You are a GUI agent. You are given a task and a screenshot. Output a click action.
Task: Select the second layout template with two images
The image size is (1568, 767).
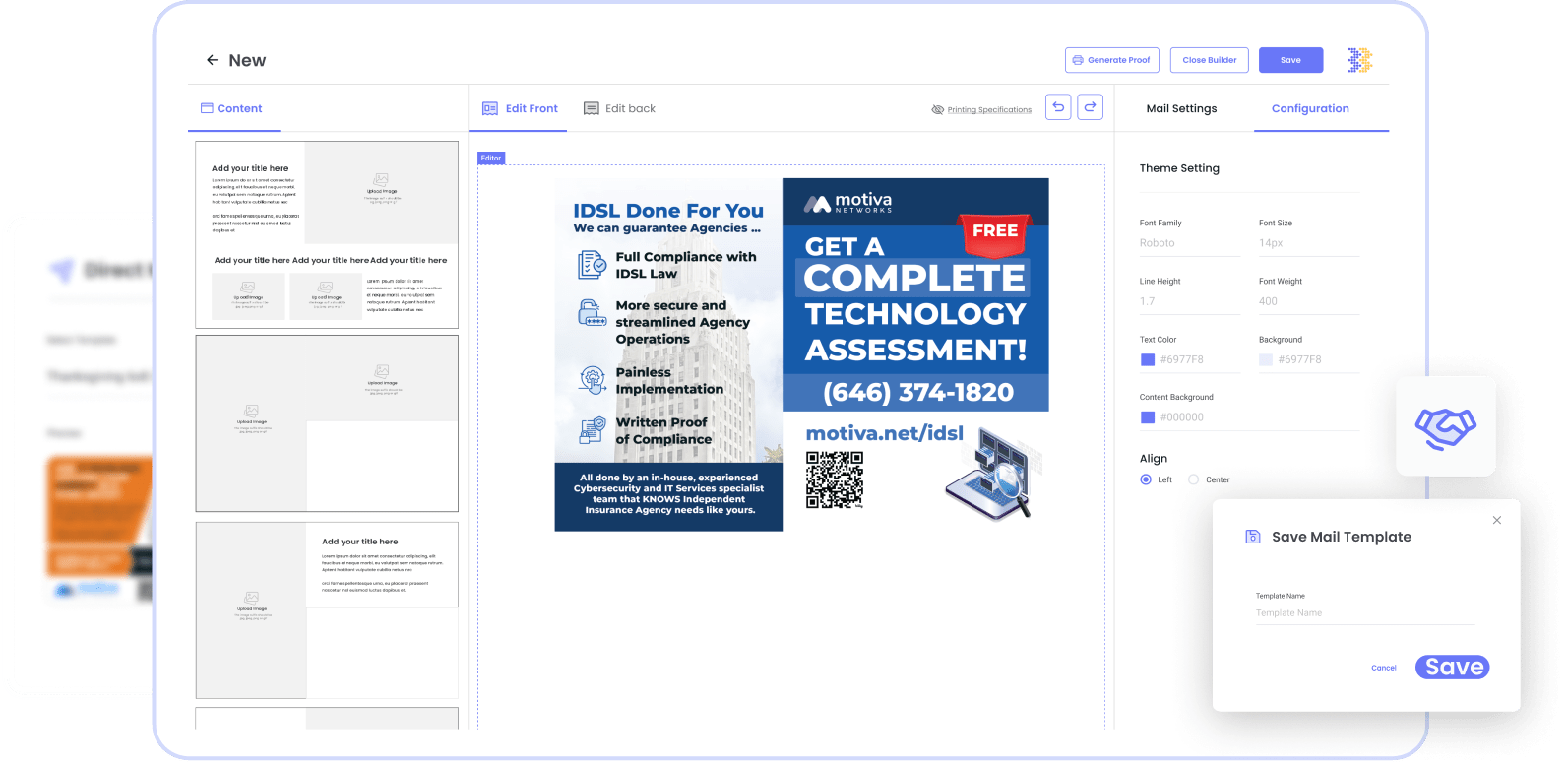pos(327,423)
